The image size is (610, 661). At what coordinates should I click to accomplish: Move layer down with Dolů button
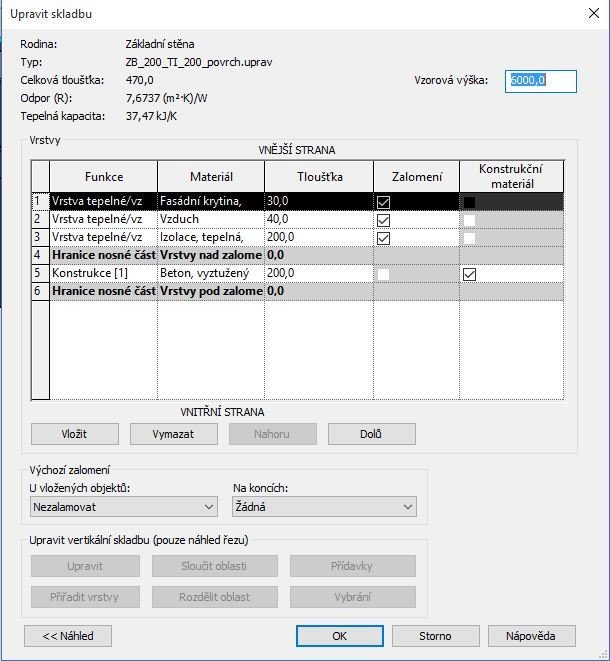click(x=371, y=434)
